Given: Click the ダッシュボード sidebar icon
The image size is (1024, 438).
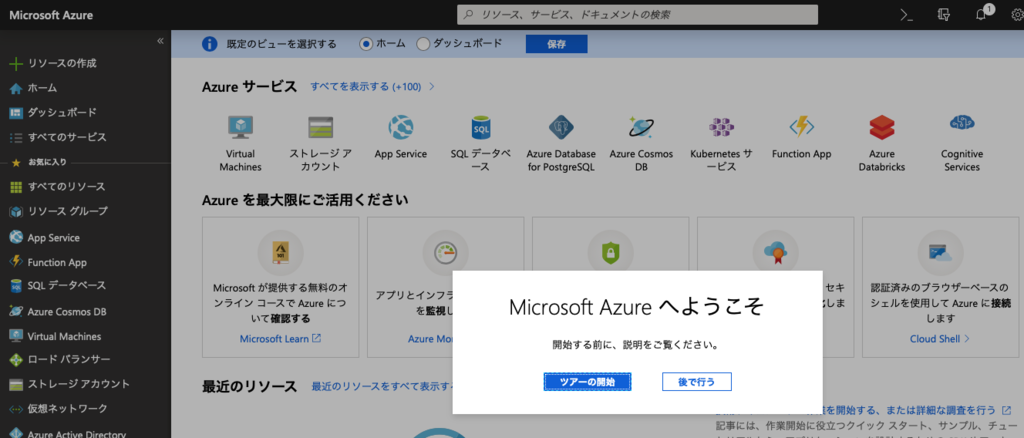Looking at the screenshot, I should pyautogui.click(x=16, y=113).
